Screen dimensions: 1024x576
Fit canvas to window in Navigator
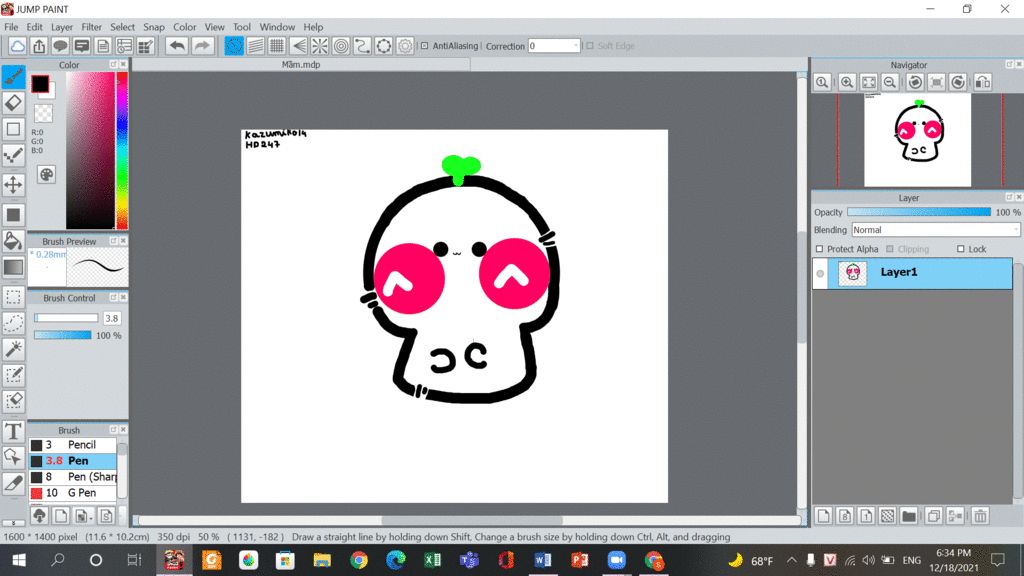coord(869,82)
